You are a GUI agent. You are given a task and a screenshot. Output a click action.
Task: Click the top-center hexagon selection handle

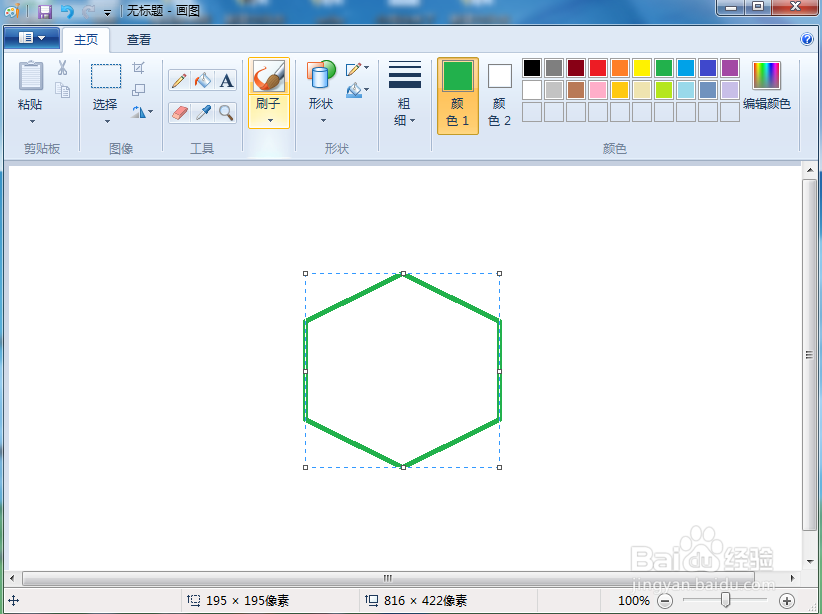coord(403,274)
